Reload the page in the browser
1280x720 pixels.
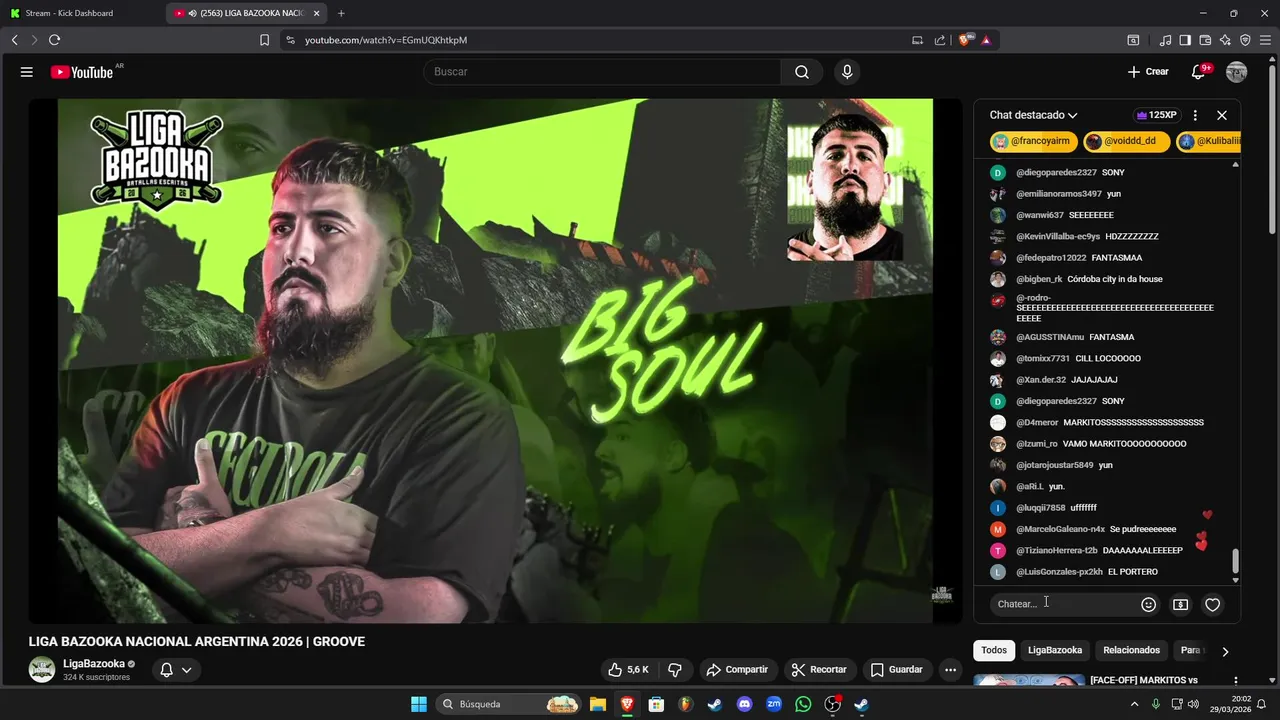coord(54,40)
